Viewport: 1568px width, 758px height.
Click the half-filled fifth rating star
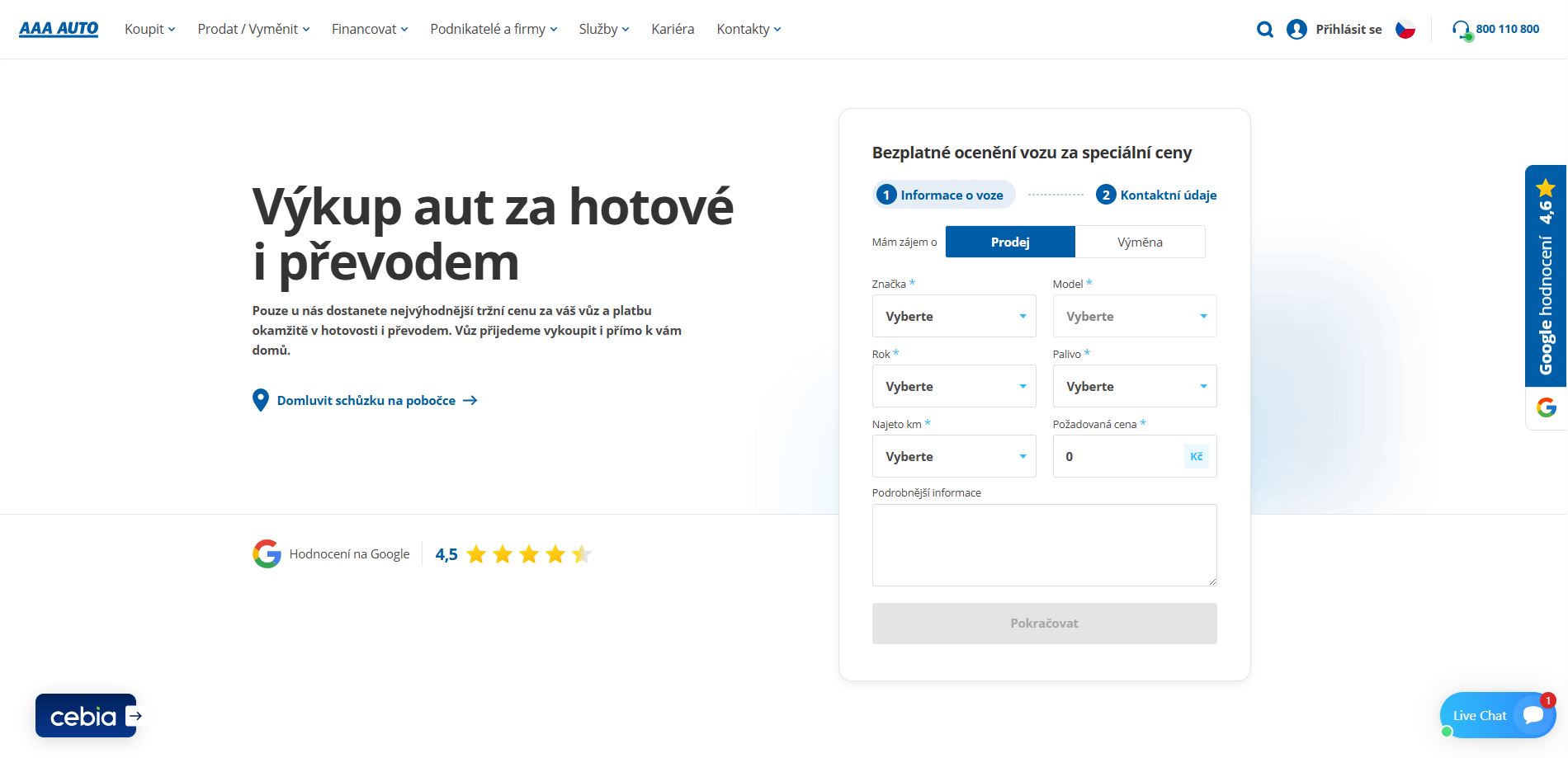582,554
